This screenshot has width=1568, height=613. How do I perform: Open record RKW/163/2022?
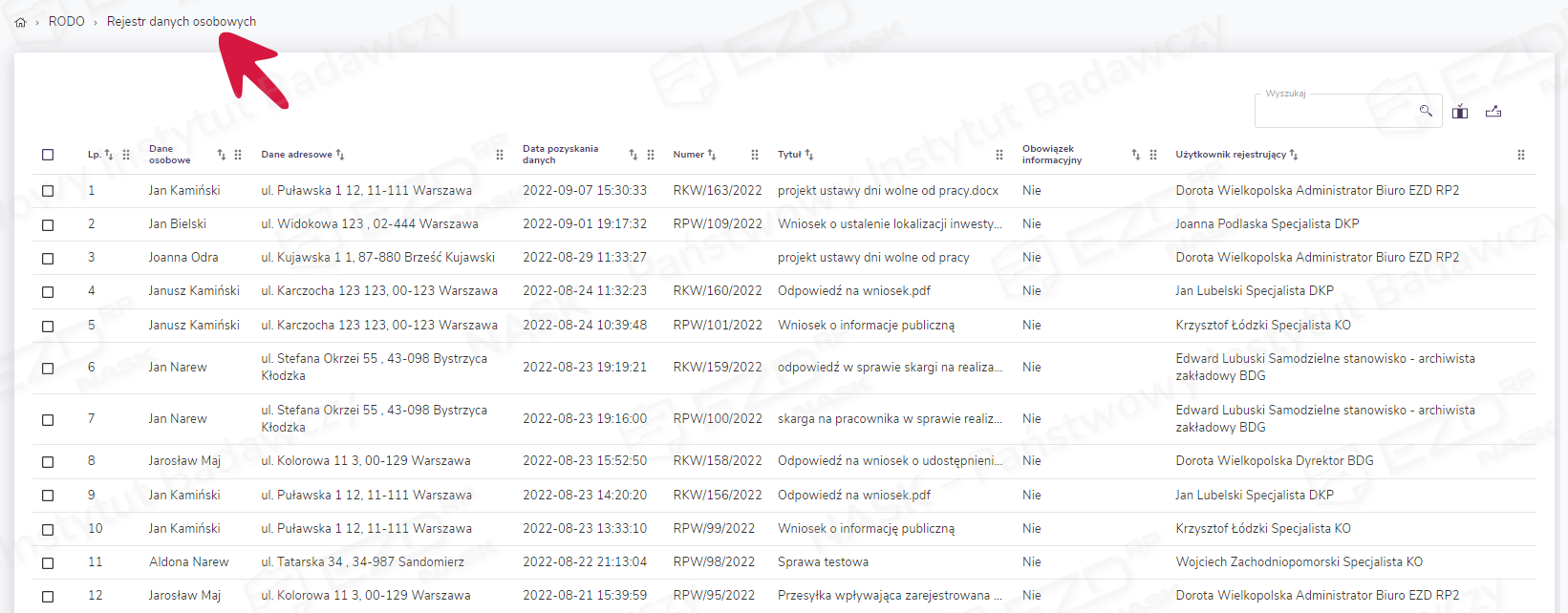(x=718, y=191)
